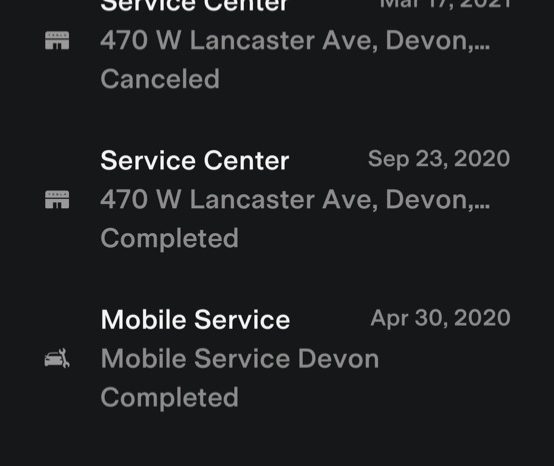554x466 pixels.
Task: Tap Completed status under Mobile Service Devon
Action: coord(170,397)
